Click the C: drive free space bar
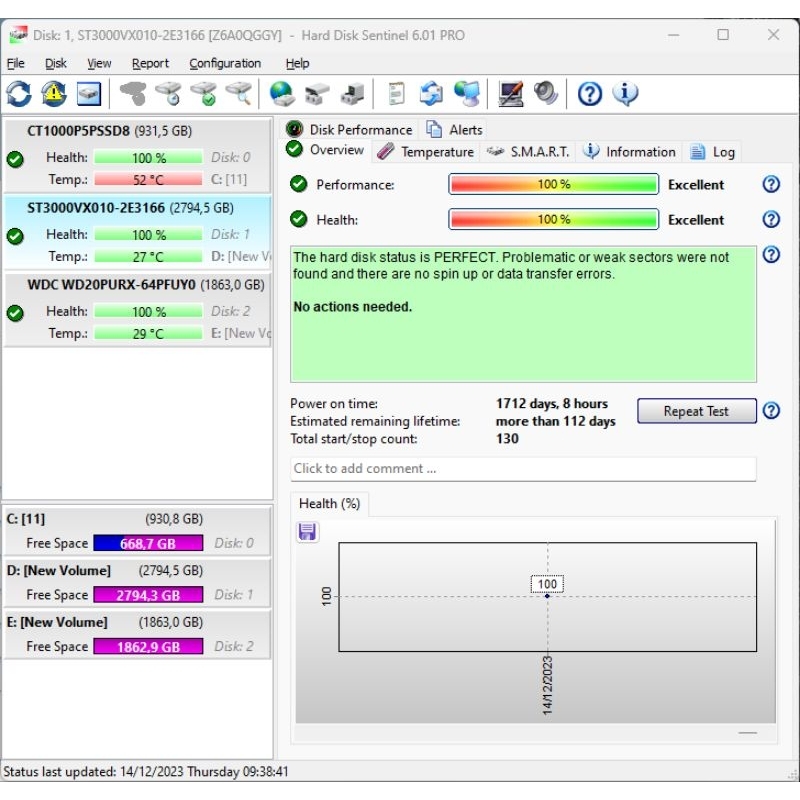 click(148, 543)
